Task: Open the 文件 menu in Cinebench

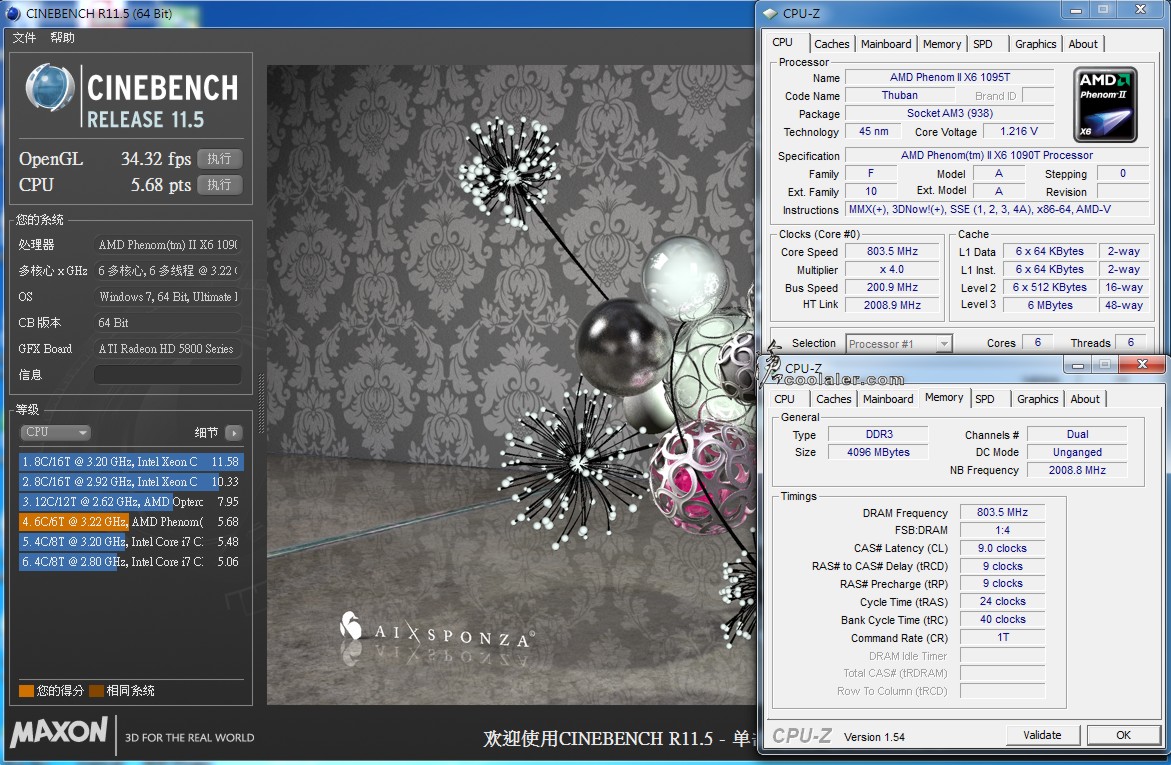Action: [24, 37]
